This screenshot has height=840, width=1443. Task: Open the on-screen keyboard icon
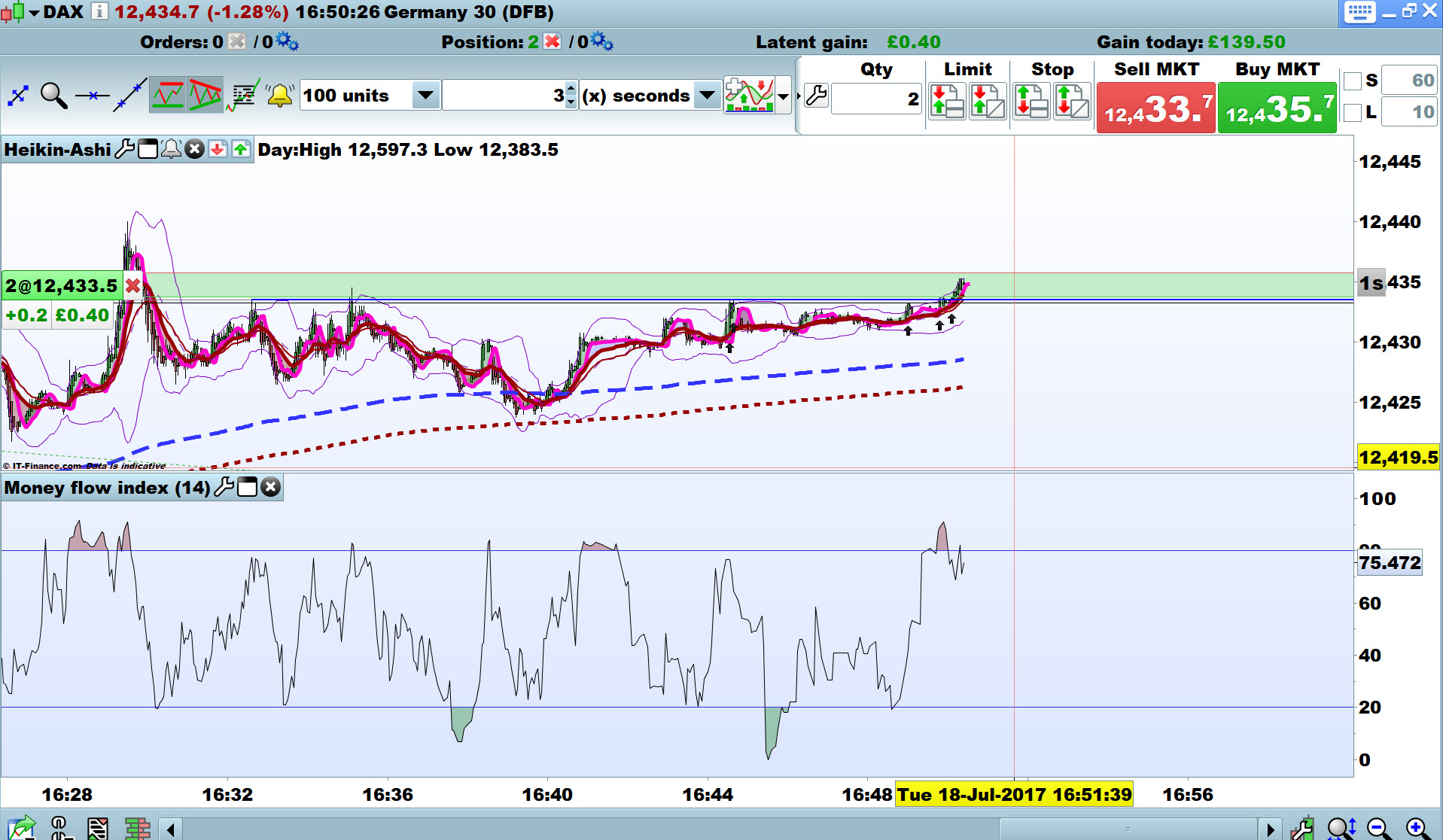[1359, 12]
